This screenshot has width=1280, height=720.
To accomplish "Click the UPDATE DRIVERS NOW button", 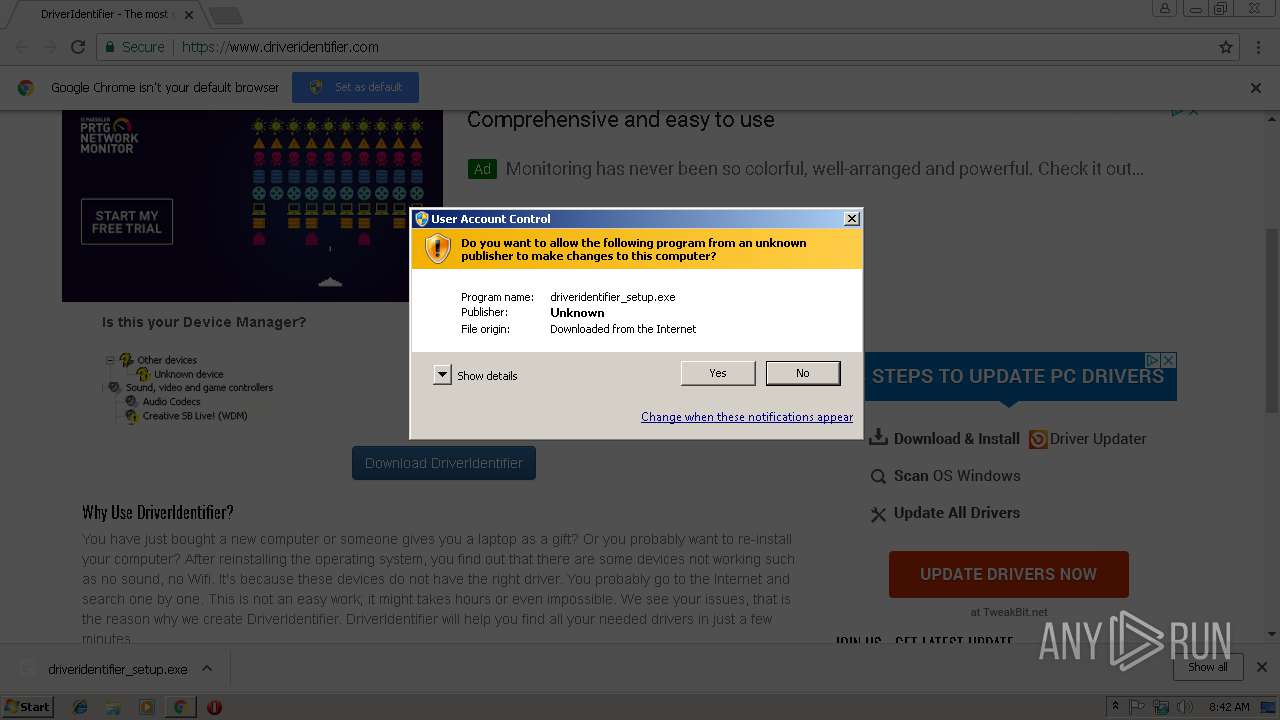I will [x=1008, y=574].
